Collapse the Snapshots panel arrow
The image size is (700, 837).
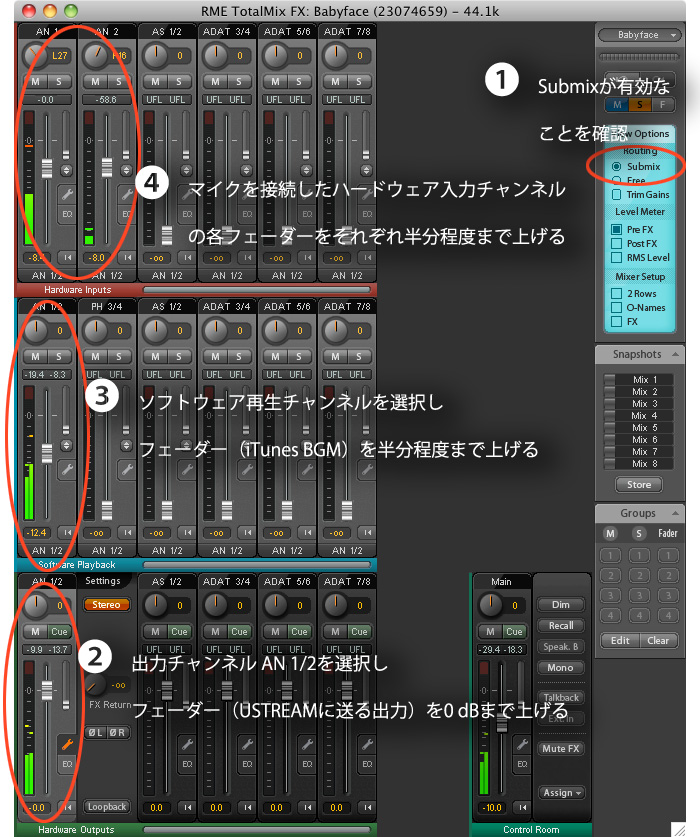[675, 354]
